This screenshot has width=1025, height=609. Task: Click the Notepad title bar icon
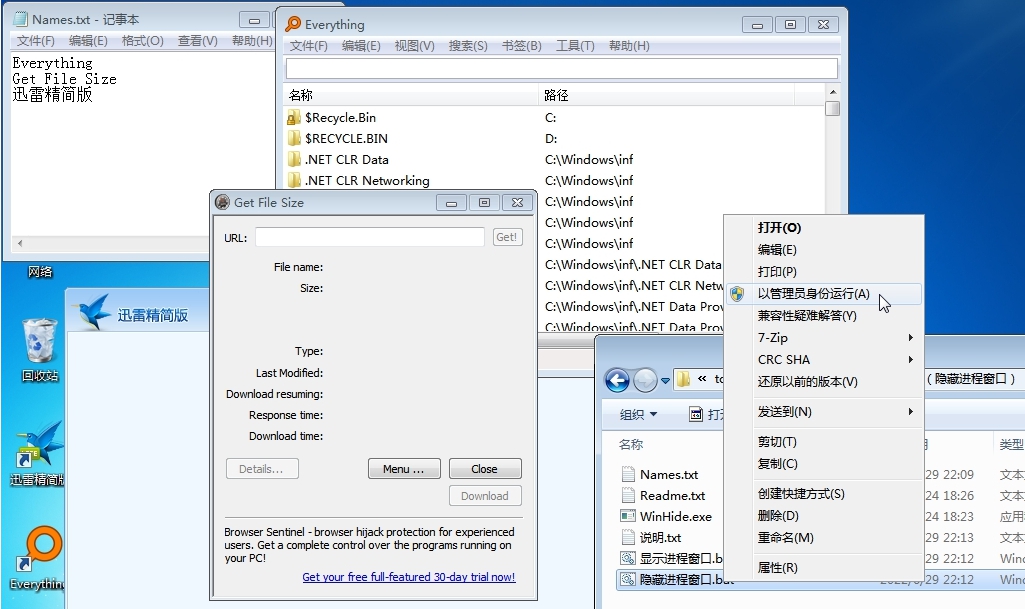(21, 20)
